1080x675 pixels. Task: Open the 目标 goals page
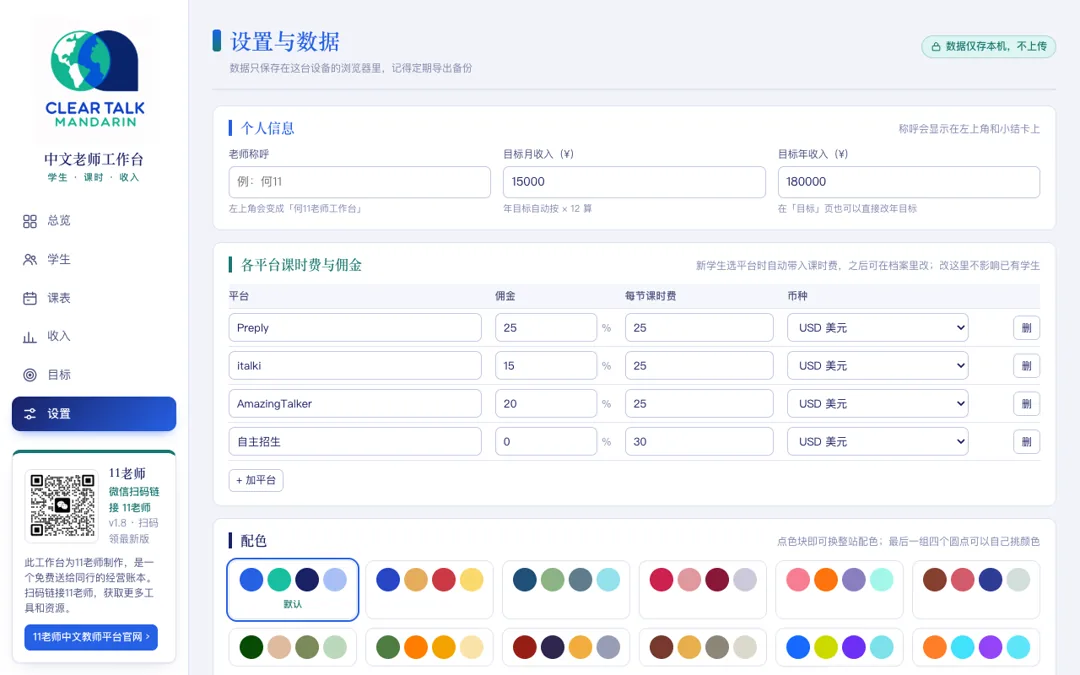pyautogui.click(x=94, y=375)
